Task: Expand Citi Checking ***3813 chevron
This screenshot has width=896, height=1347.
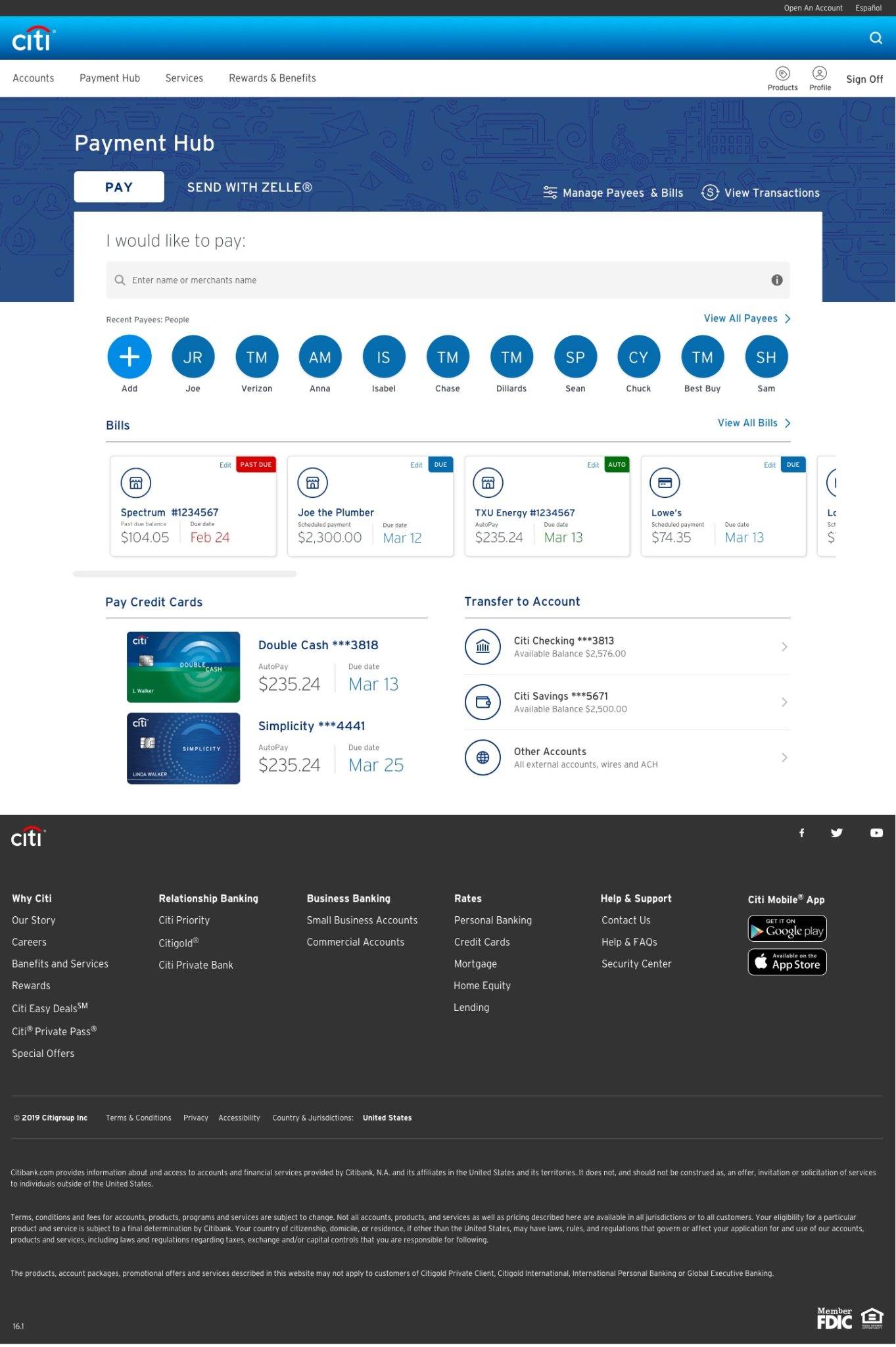Action: [784, 647]
